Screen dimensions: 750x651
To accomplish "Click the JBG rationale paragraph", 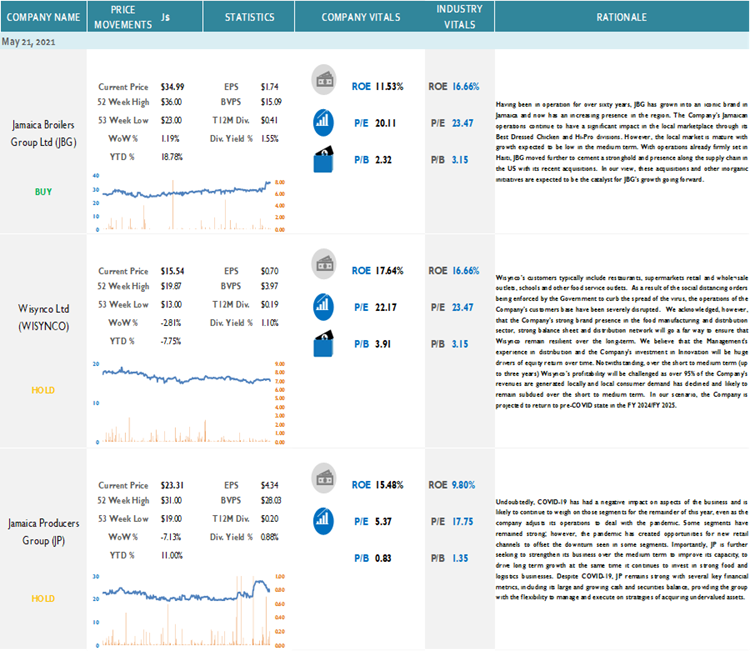I will coord(621,142).
